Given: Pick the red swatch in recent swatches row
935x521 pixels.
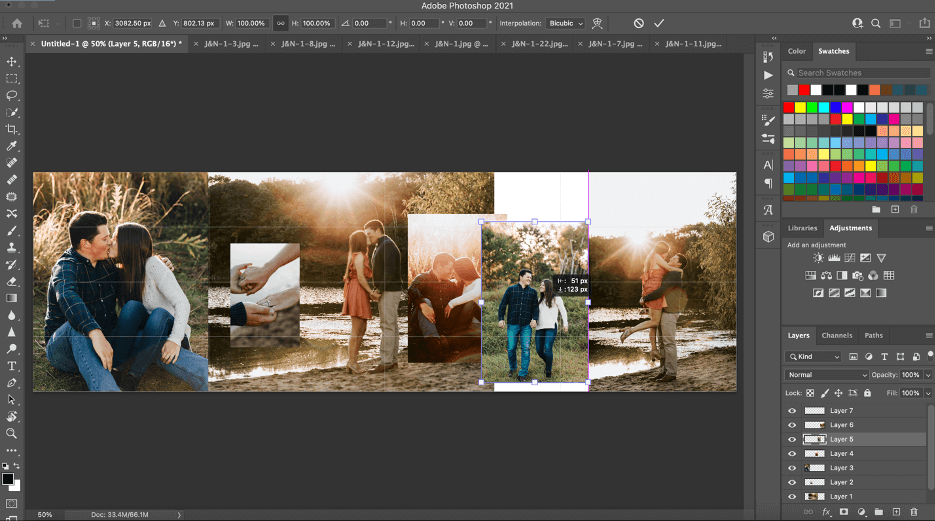Looking at the screenshot, I should point(804,90).
